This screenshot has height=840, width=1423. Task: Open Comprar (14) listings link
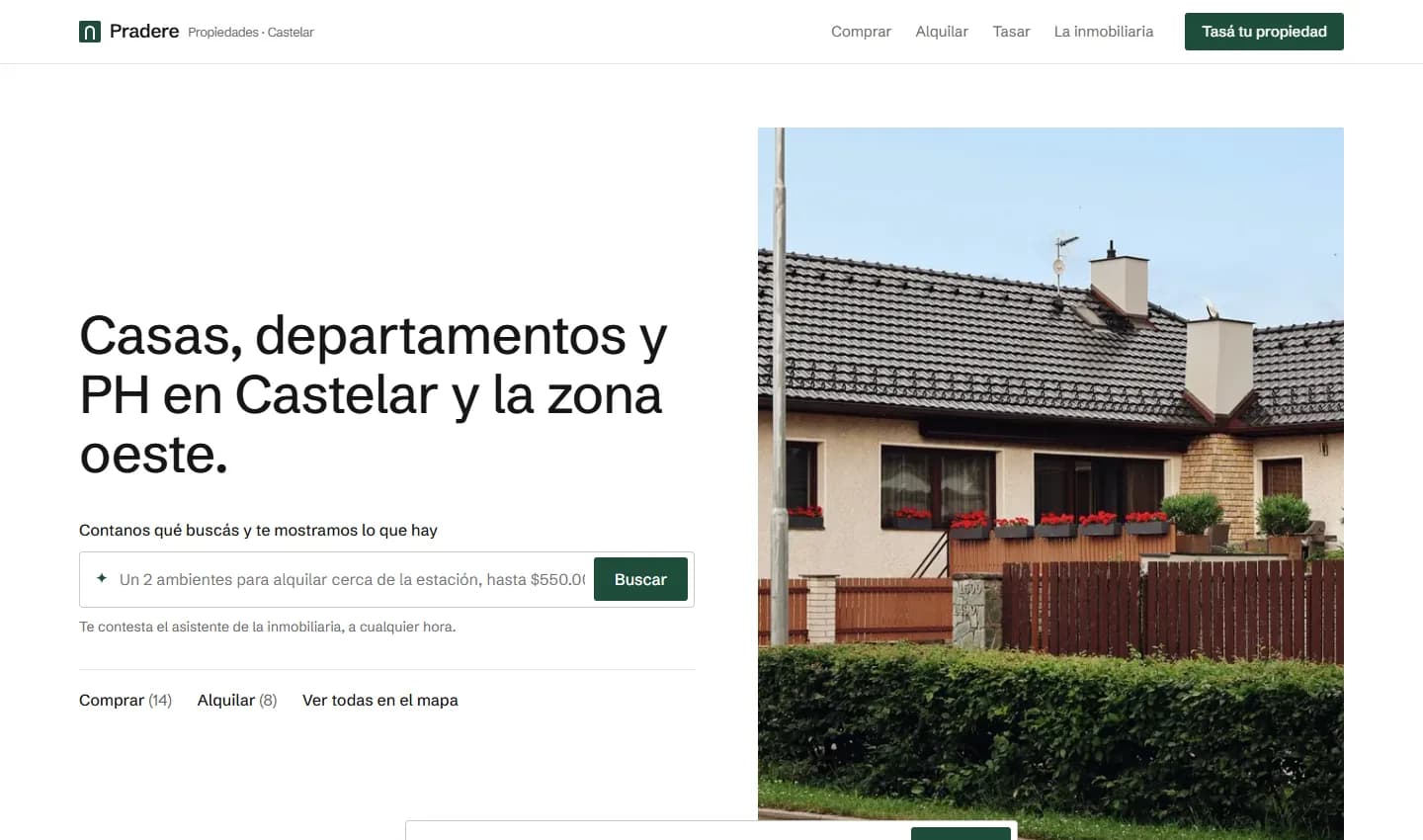pos(126,700)
